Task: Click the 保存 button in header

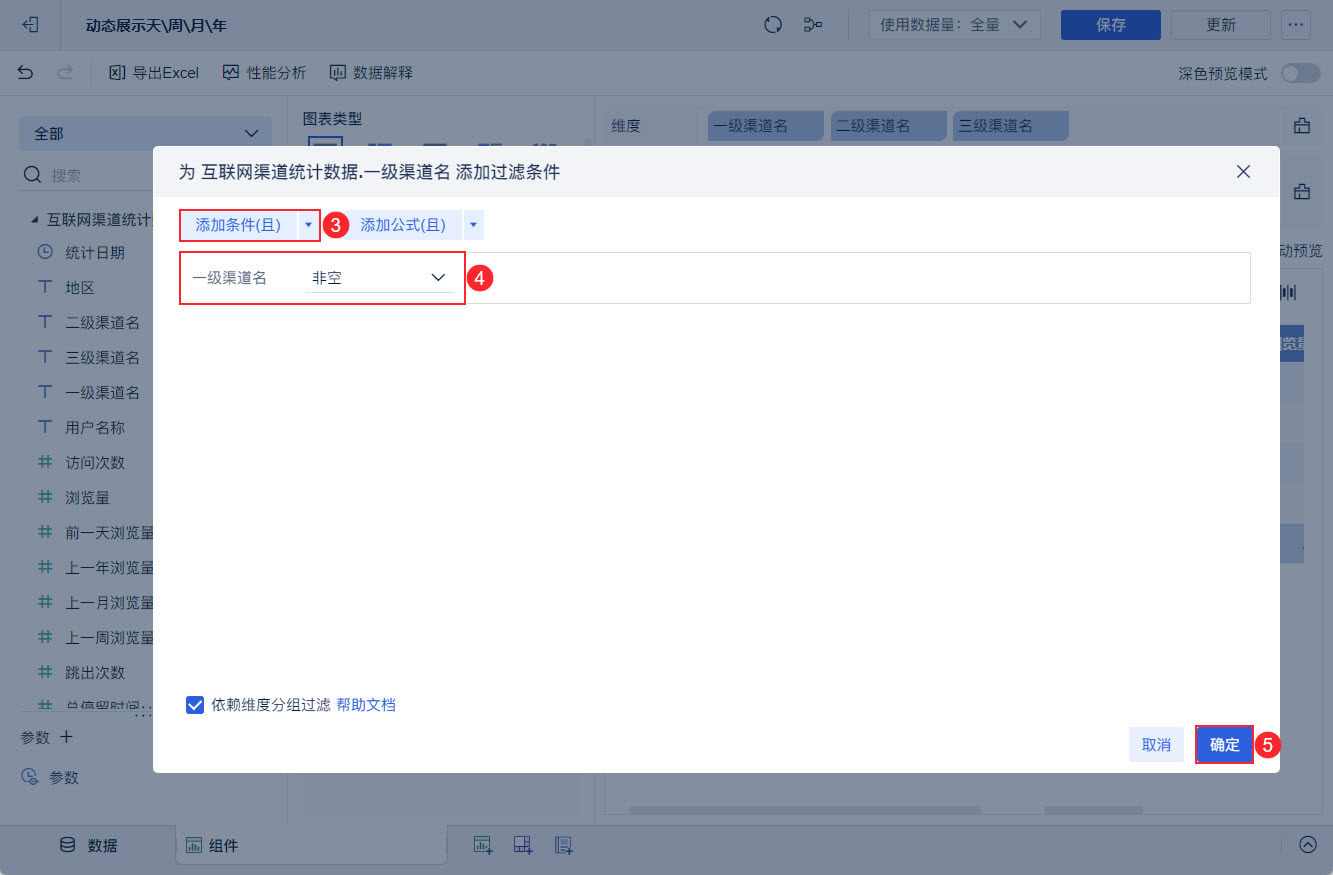Action: click(x=1111, y=25)
